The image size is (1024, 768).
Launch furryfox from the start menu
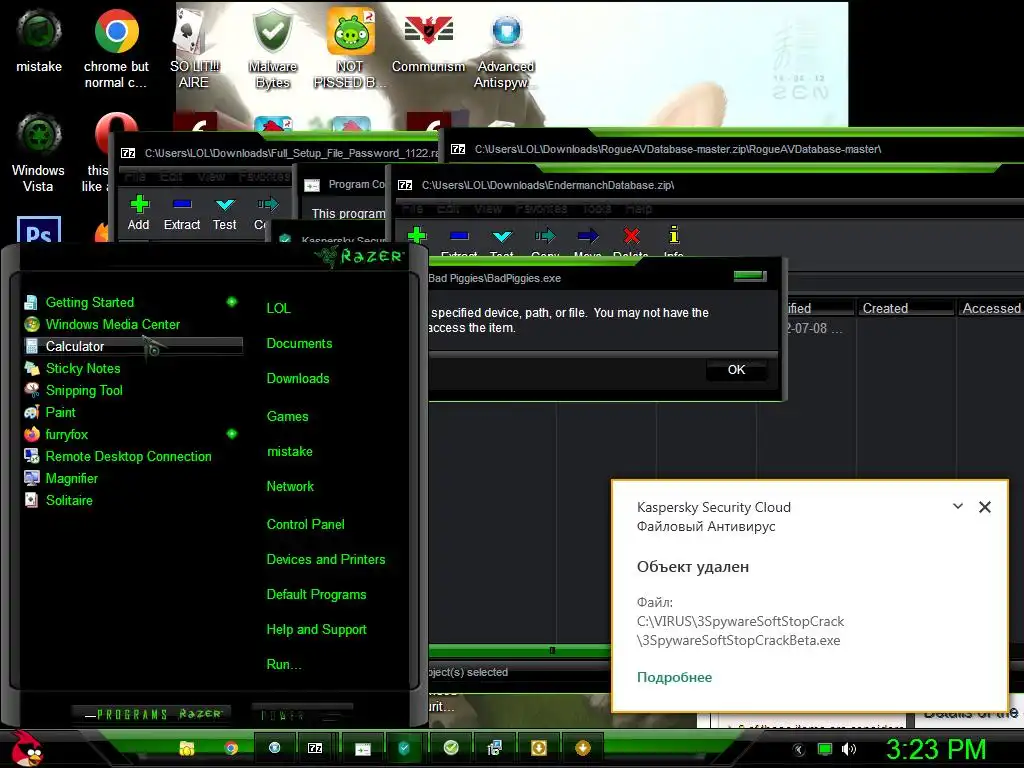pyautogui.click(x=133, y=434)
